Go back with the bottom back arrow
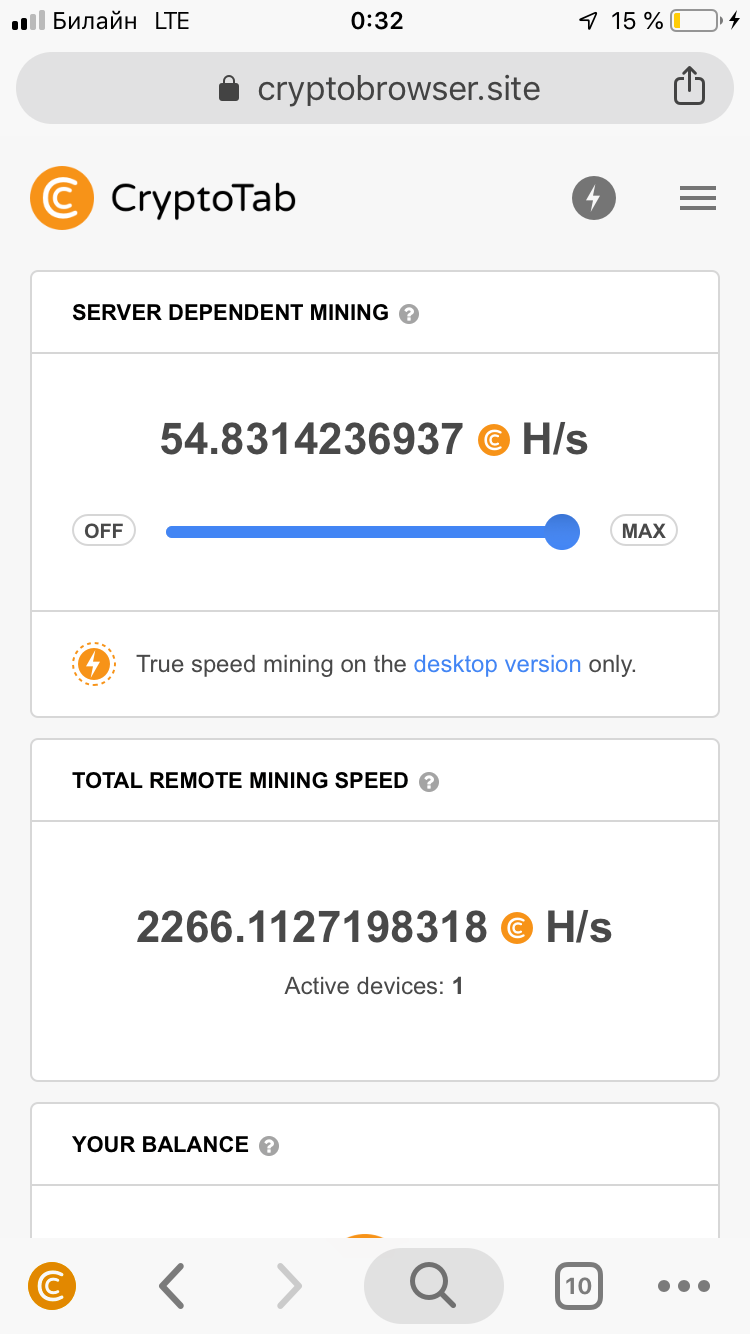750x1334 pixels. click(x=172, y=1286)
